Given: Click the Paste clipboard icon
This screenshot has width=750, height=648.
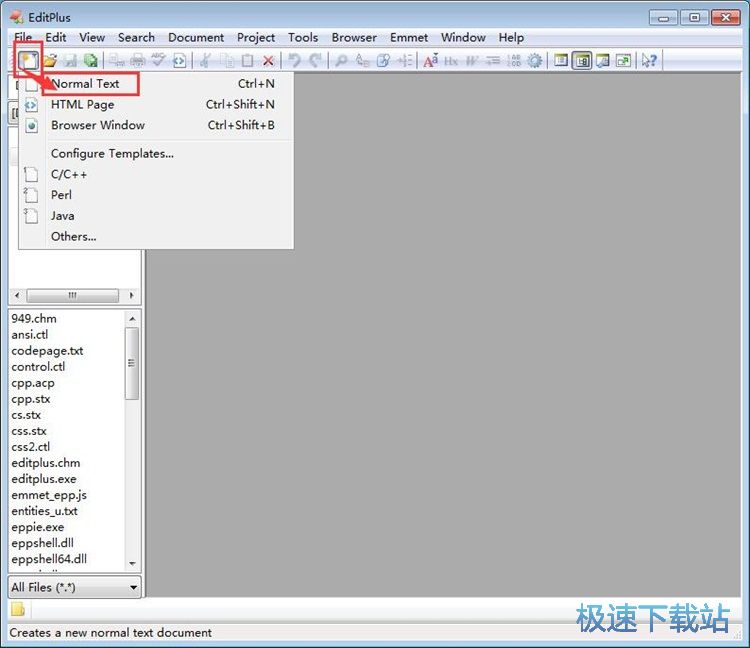Looking at the screenshot, I should pos(247,61).
